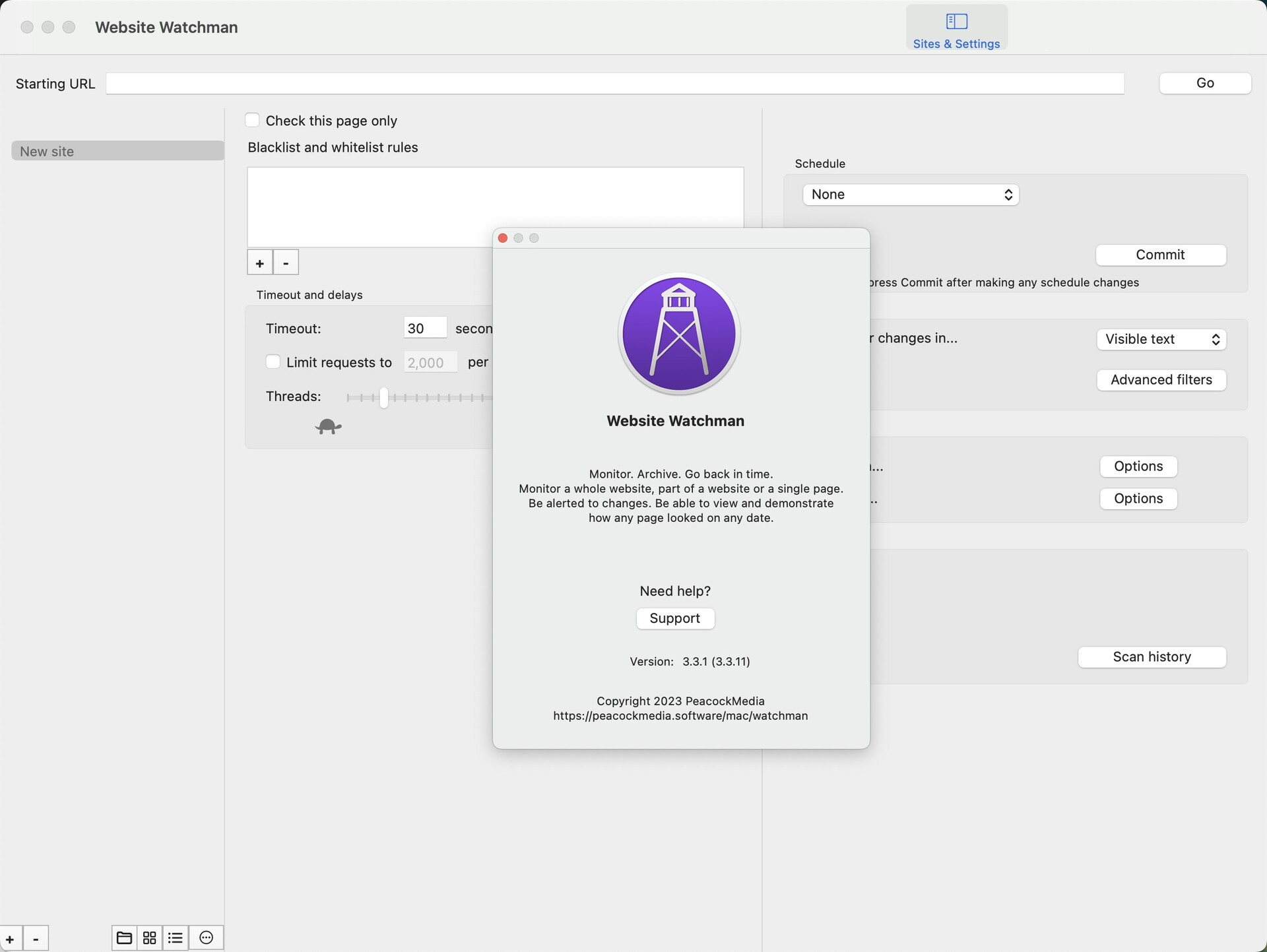Switch to grid view in bottom toolbar
The height and width of the screenshot is (952, 1267).
pos(149,937)
